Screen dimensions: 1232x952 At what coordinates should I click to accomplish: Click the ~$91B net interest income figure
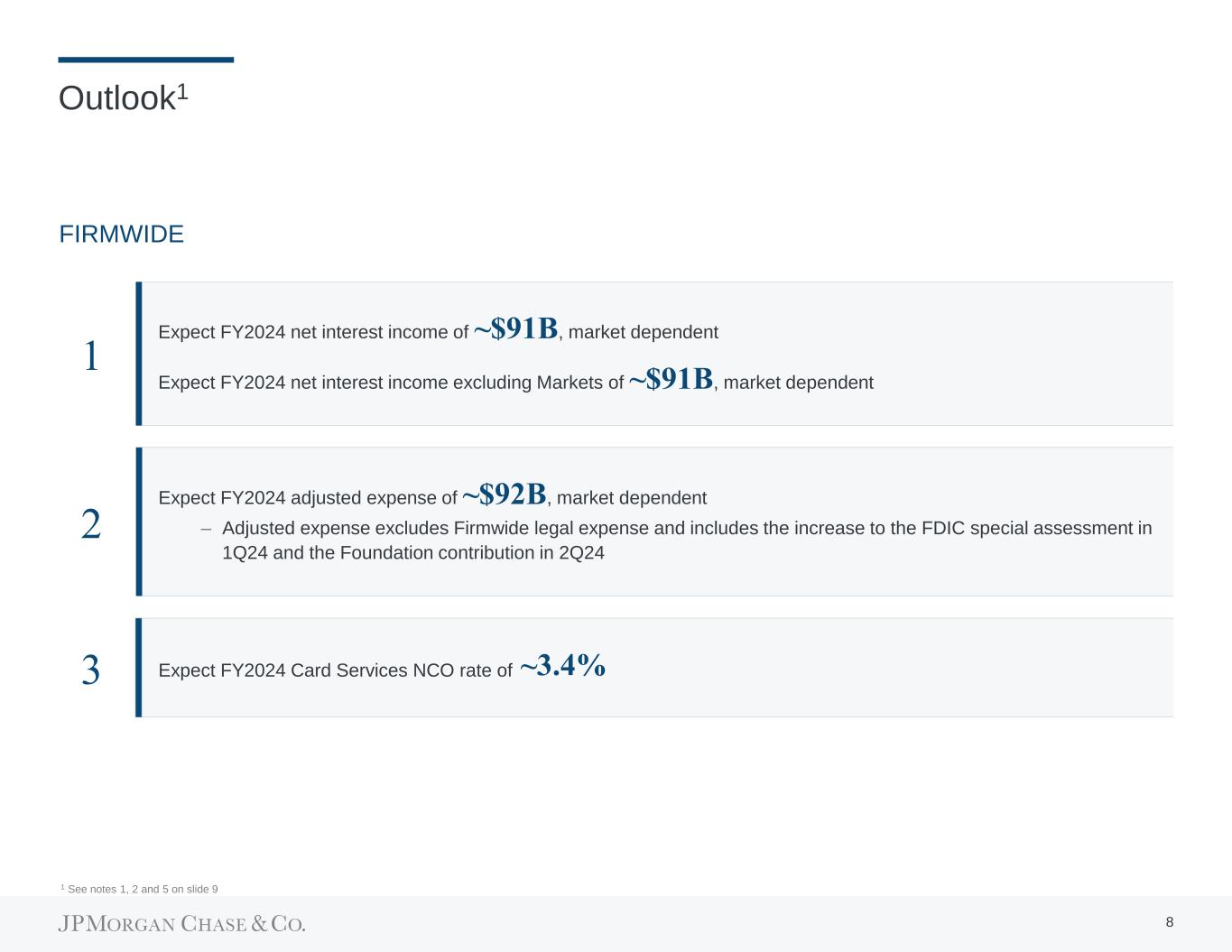[515, 328]
